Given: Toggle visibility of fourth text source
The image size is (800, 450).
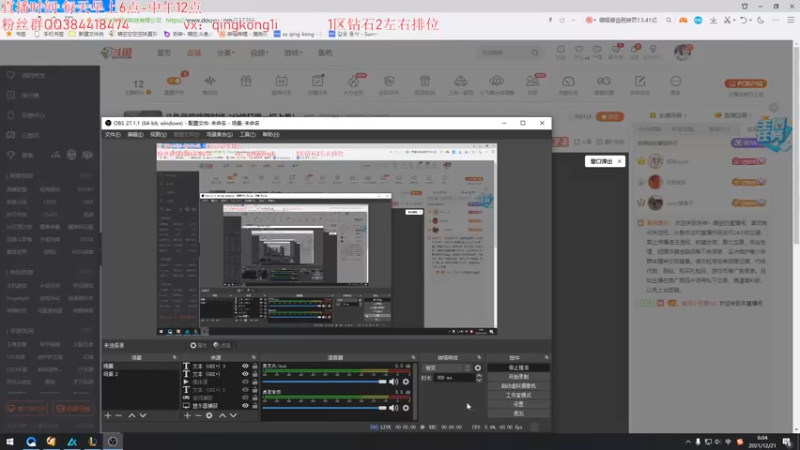Looking at the screenshot, I should (245, 390).
